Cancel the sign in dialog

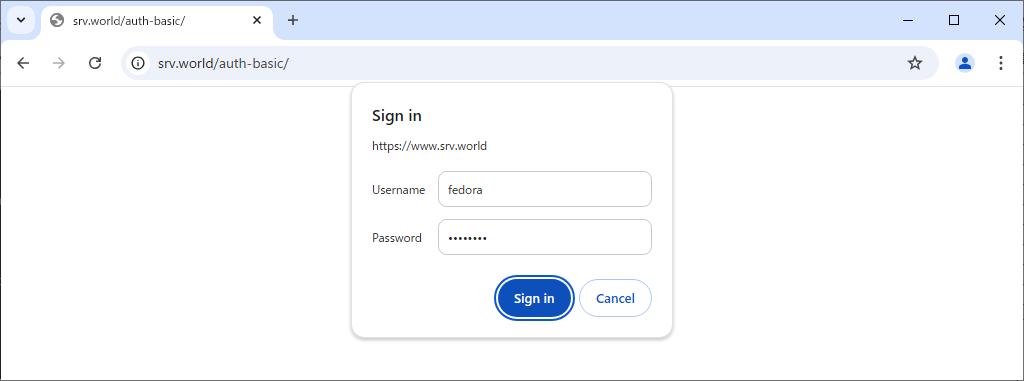615,299
